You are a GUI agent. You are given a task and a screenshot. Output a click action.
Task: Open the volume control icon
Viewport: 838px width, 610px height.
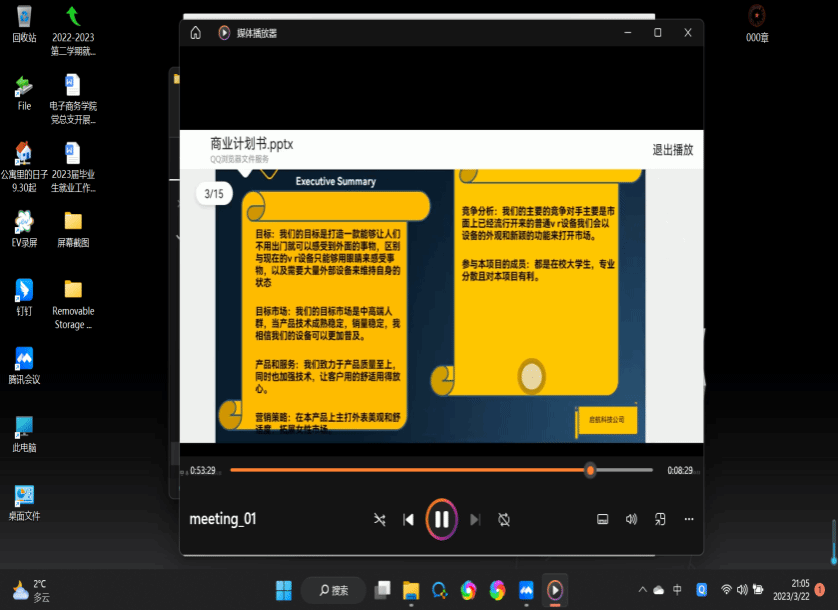[x=631, y=519]
